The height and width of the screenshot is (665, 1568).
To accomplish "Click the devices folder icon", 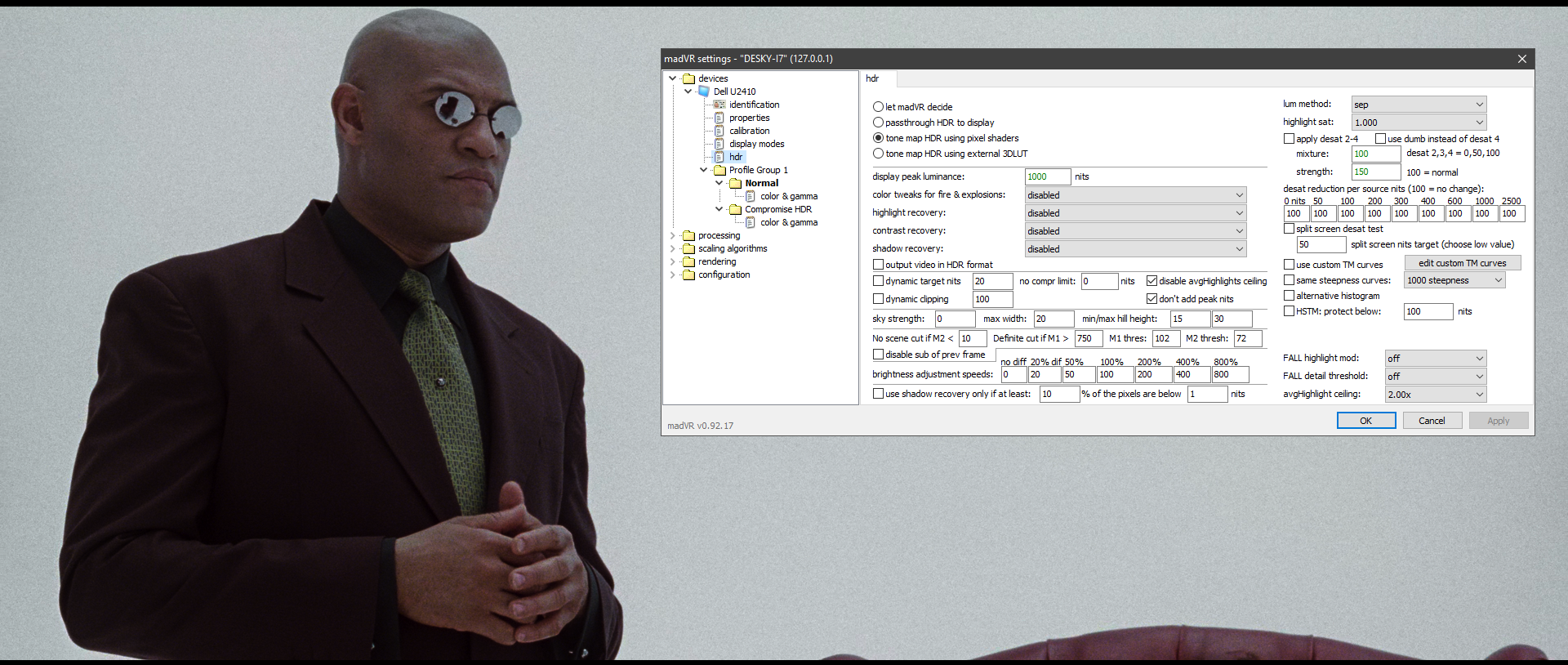I will tap(688, 78).
